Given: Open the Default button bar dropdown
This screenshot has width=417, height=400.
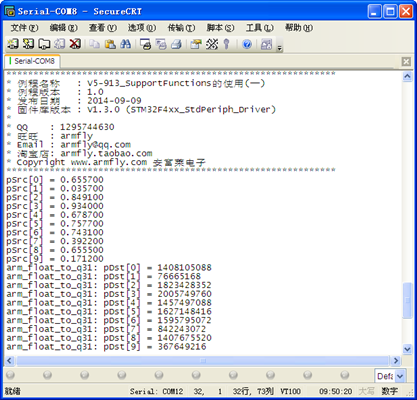Looking at the screenshot, I should 400,376.
